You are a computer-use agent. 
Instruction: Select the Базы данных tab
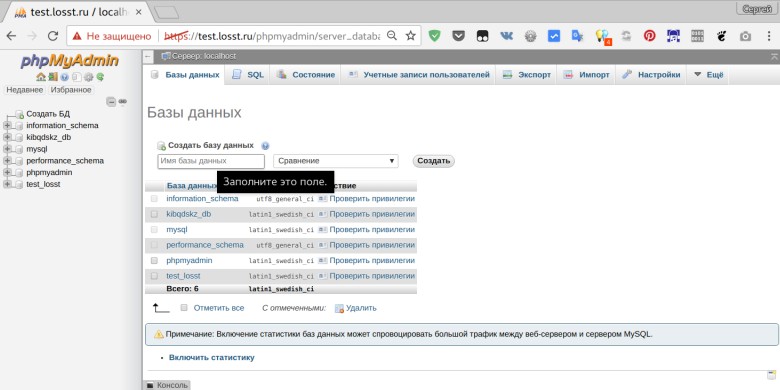[x=185, y=75]
